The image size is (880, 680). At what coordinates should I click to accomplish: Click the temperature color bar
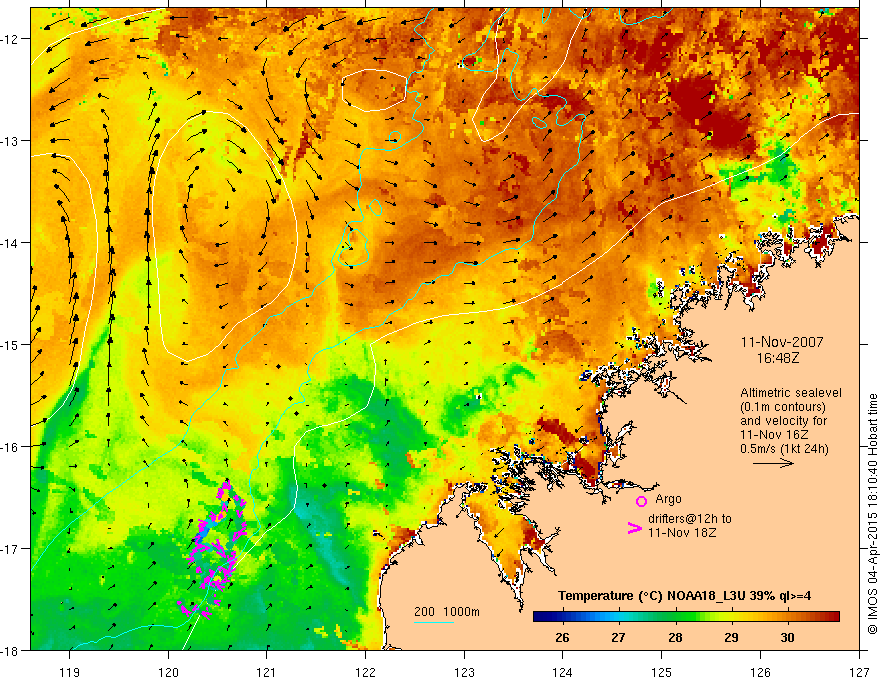686,617
